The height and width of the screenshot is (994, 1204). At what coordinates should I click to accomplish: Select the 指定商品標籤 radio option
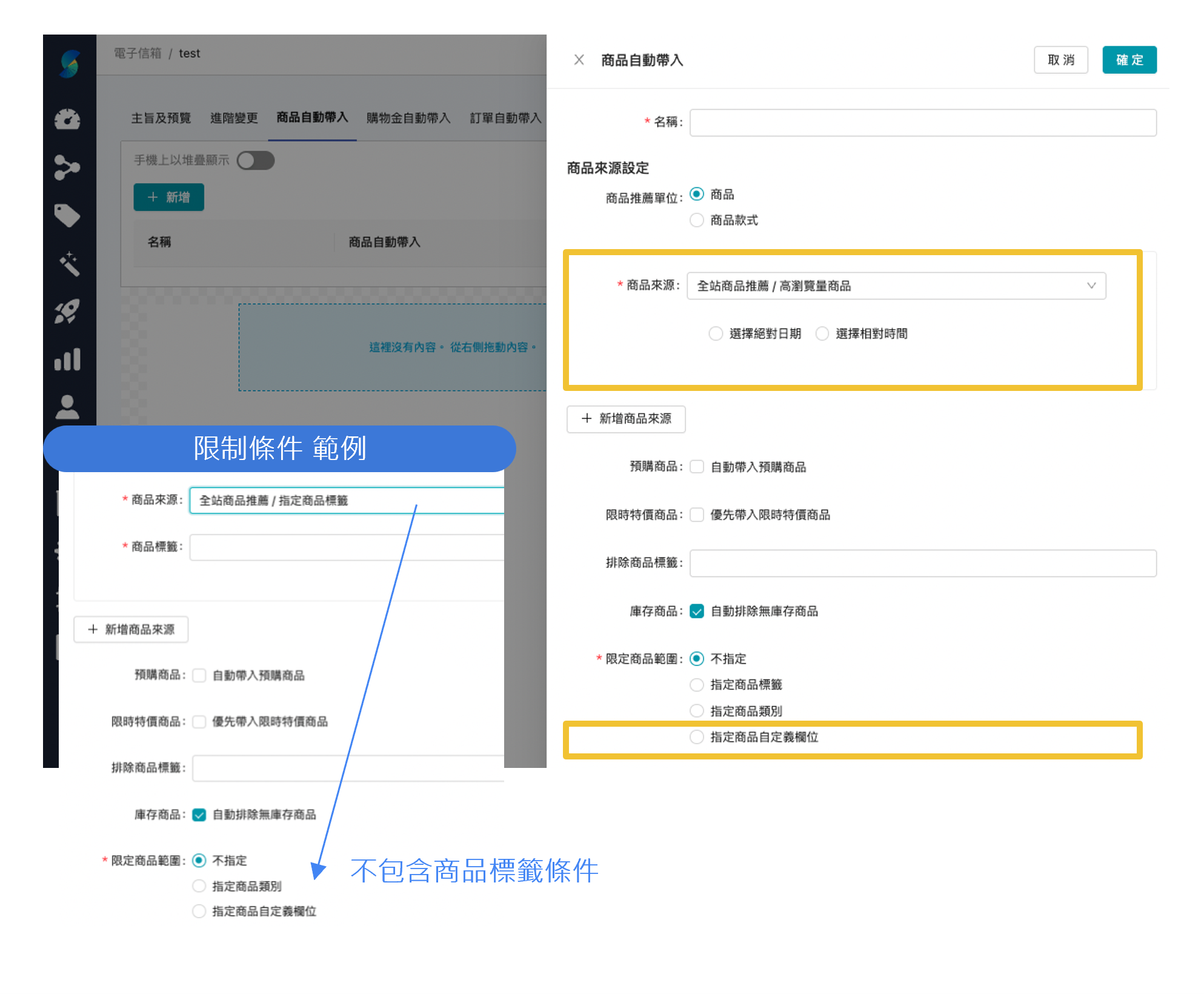point(697,684)
